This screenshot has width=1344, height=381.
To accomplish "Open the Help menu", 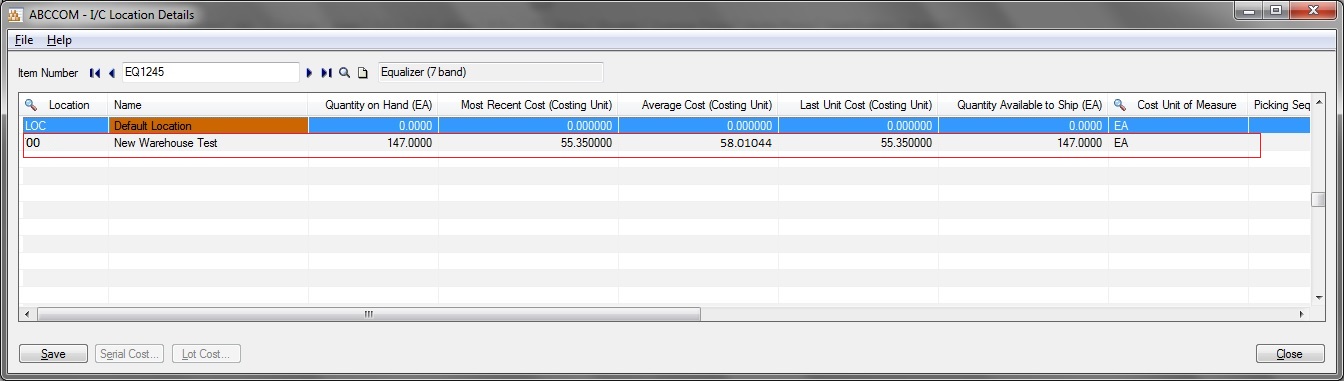I will click(59, 40).
